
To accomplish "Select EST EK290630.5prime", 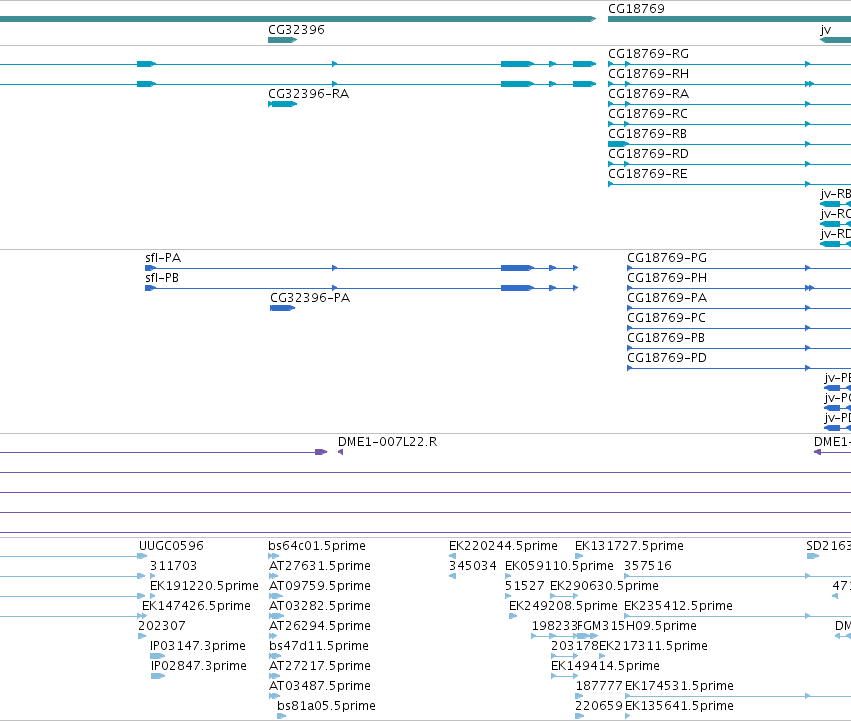I will [605, 586].
